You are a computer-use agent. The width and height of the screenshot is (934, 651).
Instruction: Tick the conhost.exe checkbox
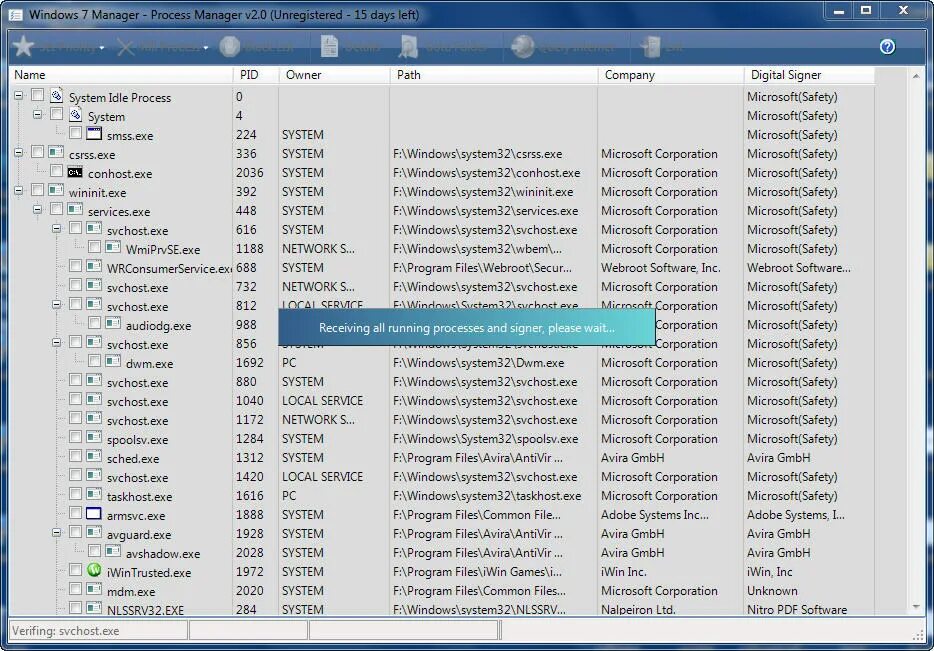pos(57,171)
